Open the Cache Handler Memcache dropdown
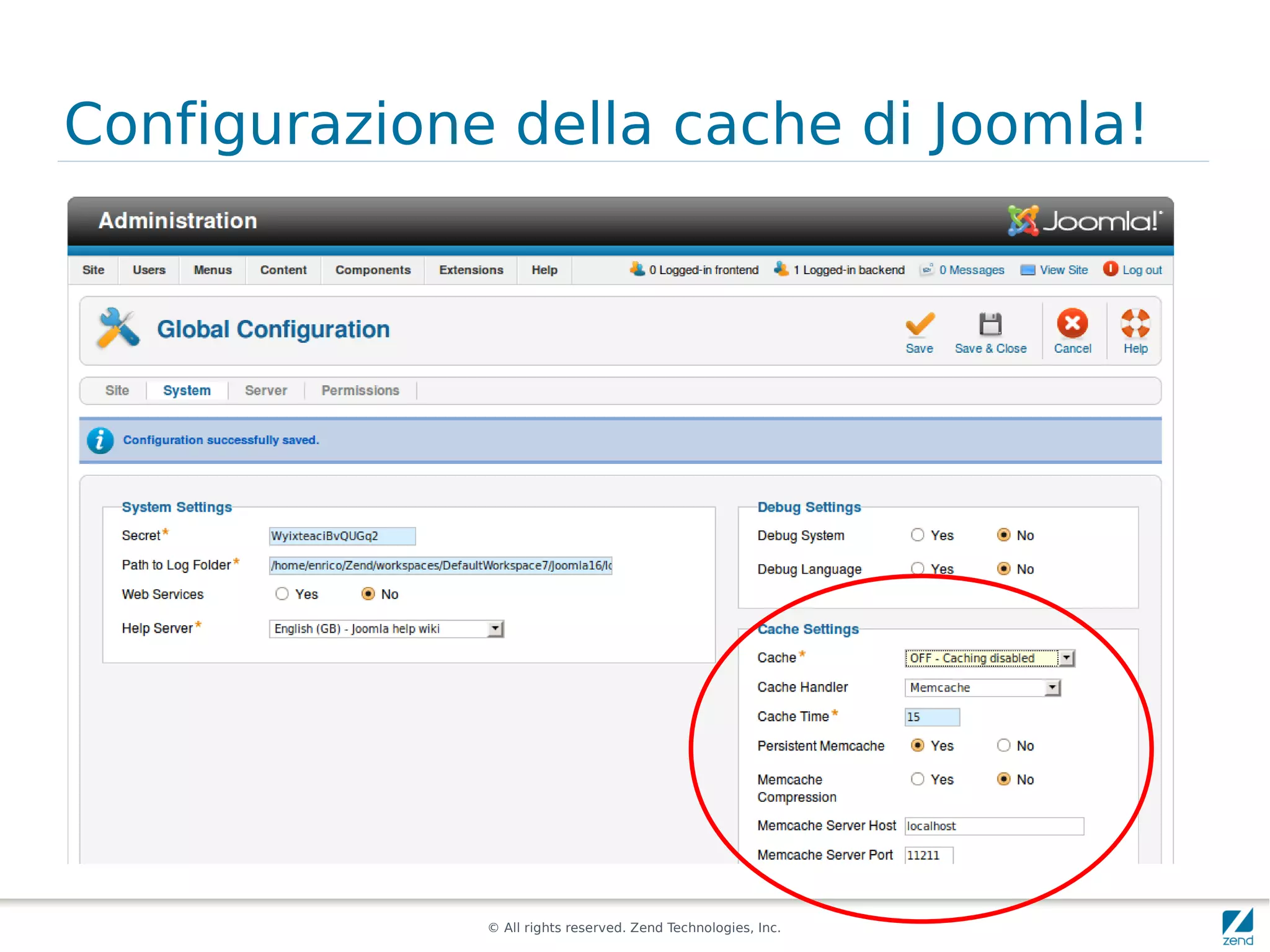Image resolution: width=1270 pixels, height=952 pixels. click(x=983, y=687)
